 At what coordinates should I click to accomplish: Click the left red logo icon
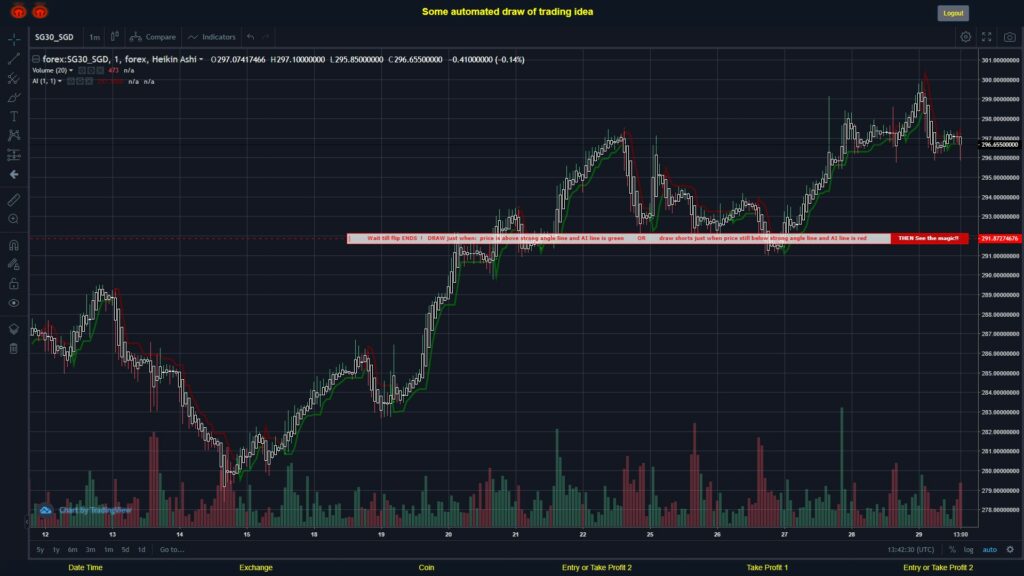coord(18,11)
